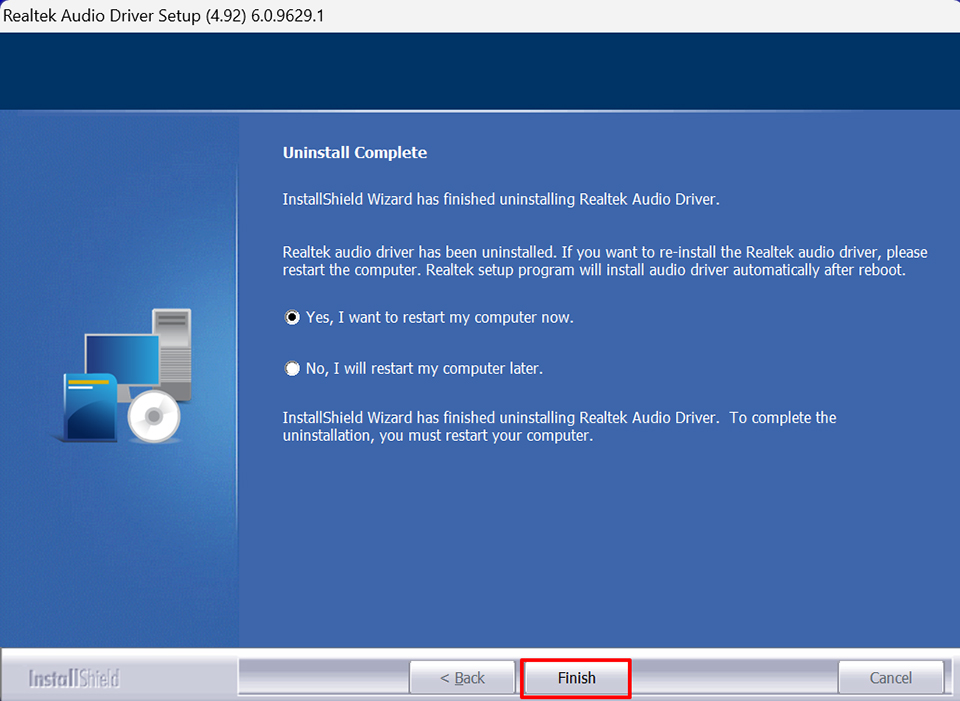The width and height of the screenshot is (960, 701).
Task: Click the Finish button
Action: coord(576,678)
